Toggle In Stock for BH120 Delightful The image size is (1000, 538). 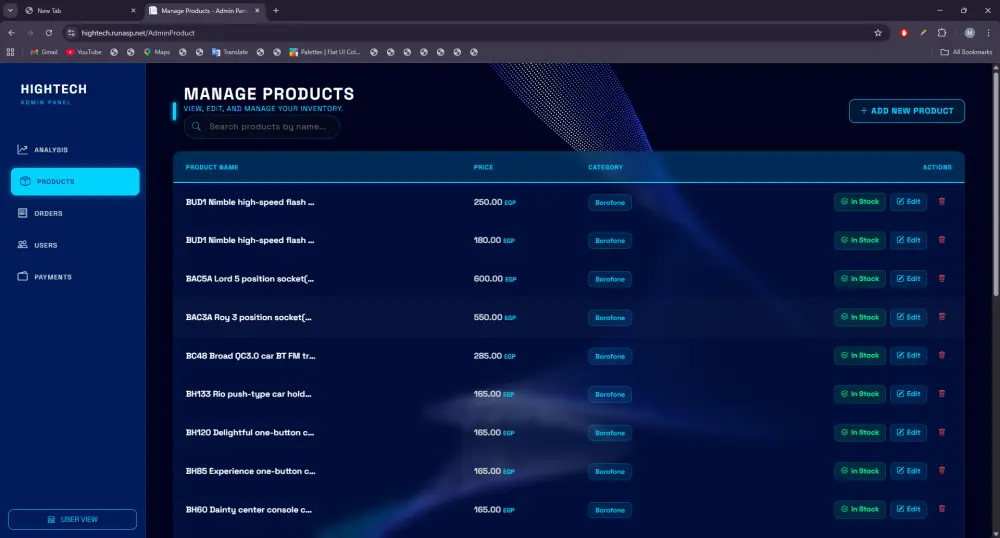click(x=860, y=432)
